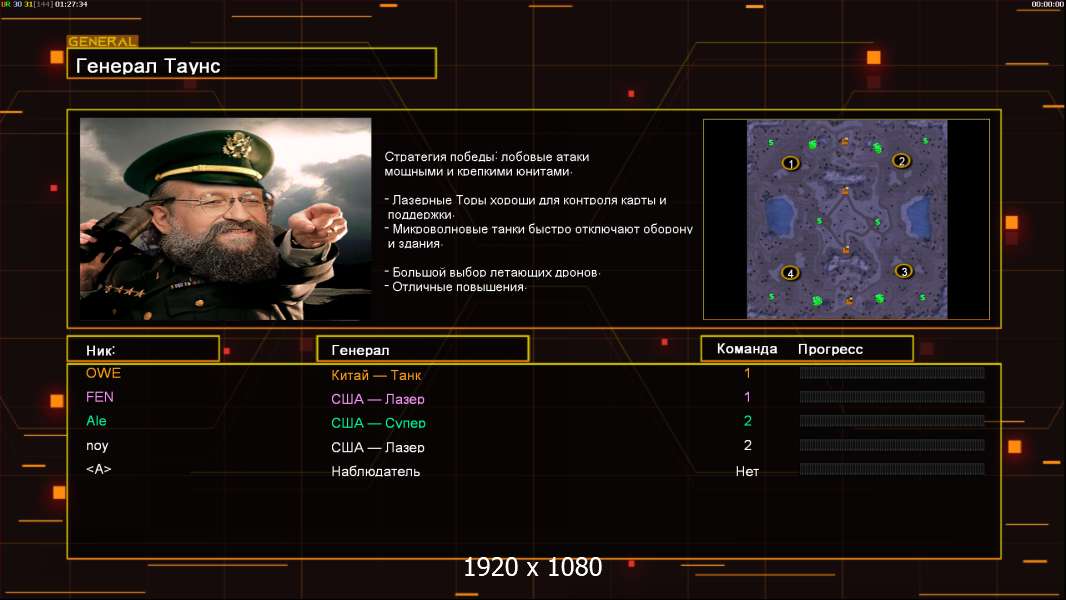Click the 'Генерал Таунс' title field
The width and height of the screenshot is (1066, 600).
coord(251,65)
